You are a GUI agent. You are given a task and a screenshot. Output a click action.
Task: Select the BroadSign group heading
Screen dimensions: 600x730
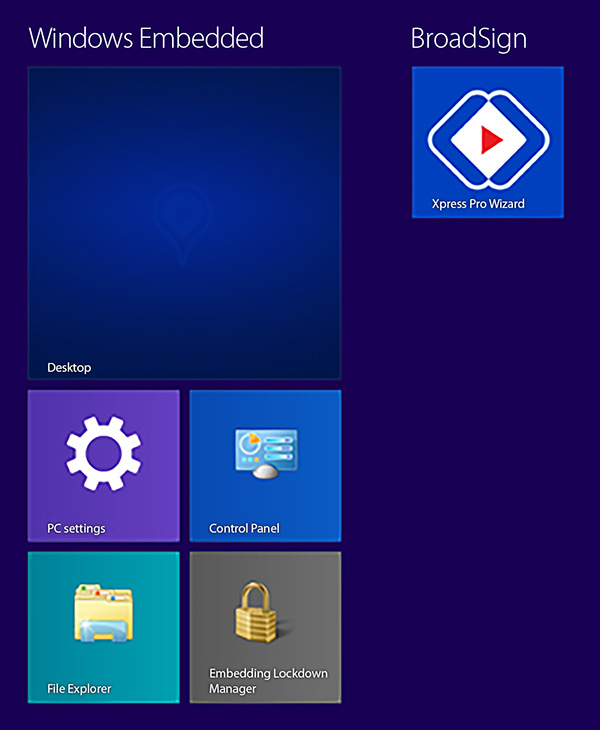coord(469,39)
